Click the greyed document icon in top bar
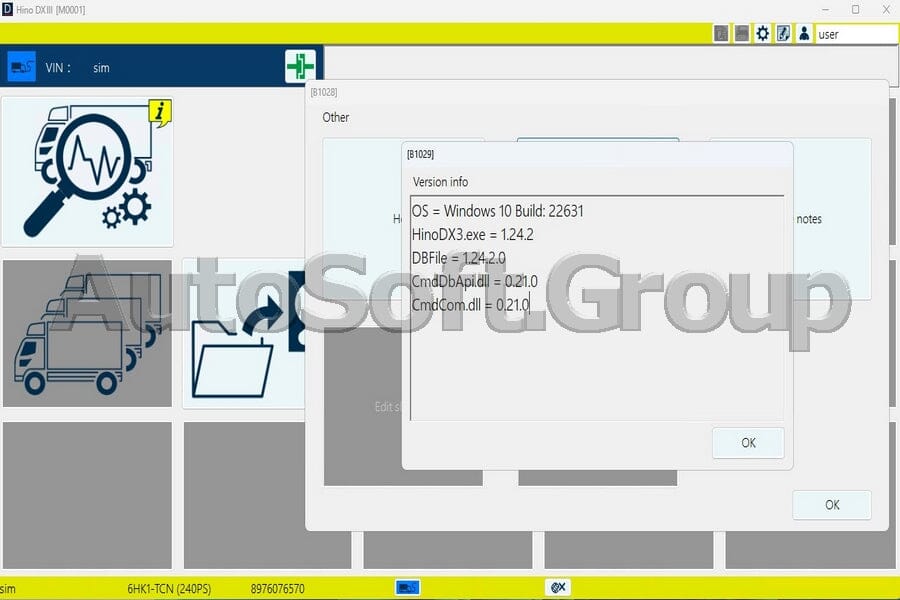900x600 pixels. pyautogui.click(x=721, y=34)
